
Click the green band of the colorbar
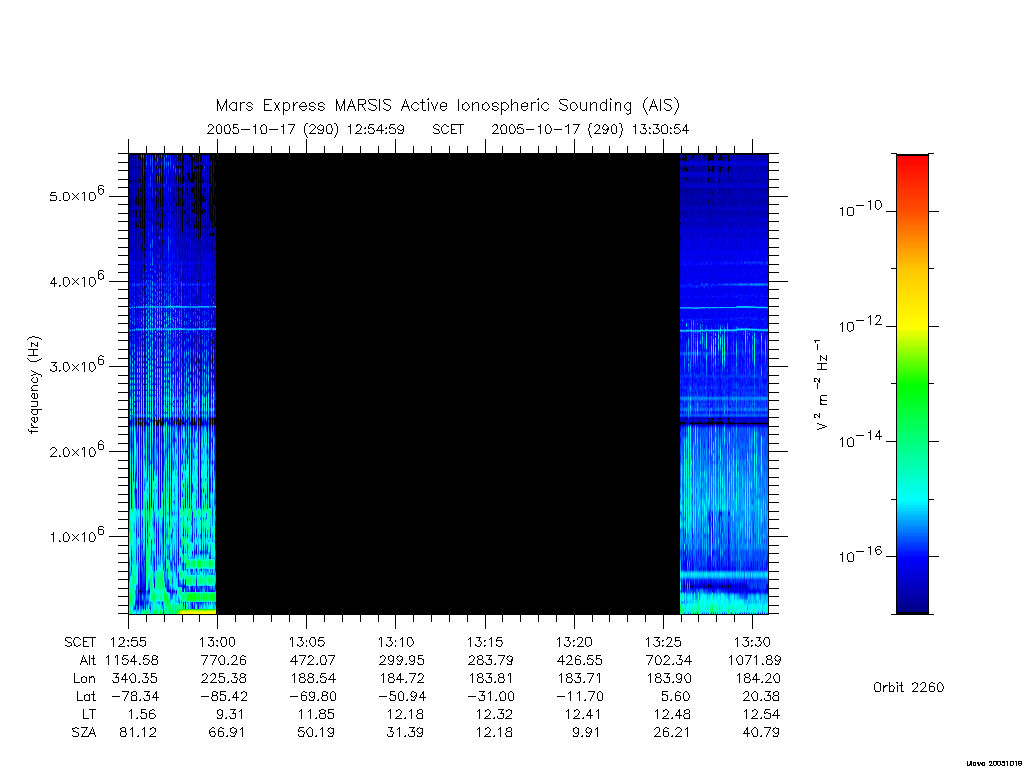(912, 385)
